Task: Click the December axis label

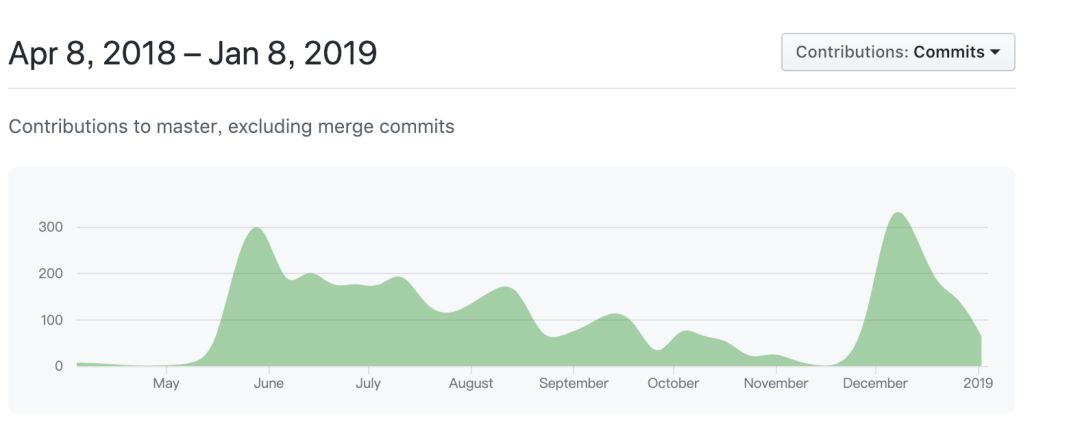Action: click(x=875, y=384)
